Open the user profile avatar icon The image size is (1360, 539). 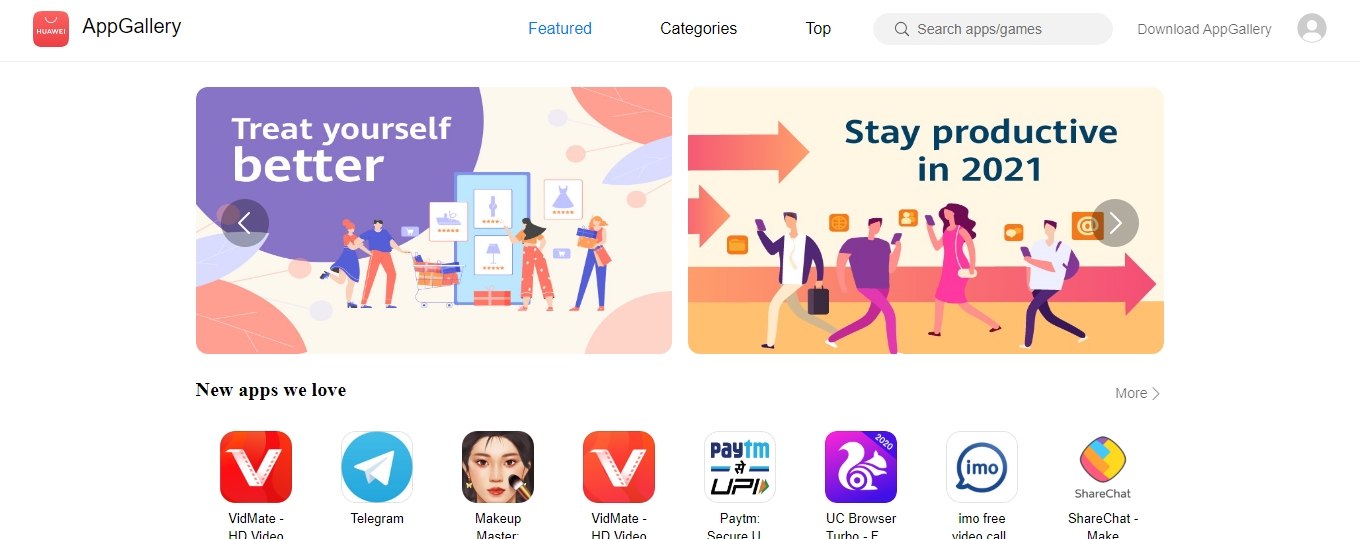point(1312,28)
